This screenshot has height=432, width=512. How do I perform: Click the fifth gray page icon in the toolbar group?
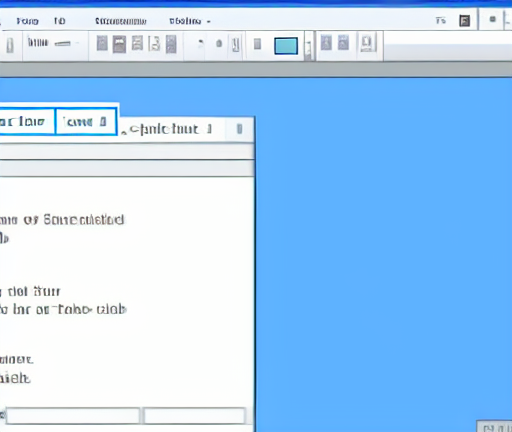(171, 44)
